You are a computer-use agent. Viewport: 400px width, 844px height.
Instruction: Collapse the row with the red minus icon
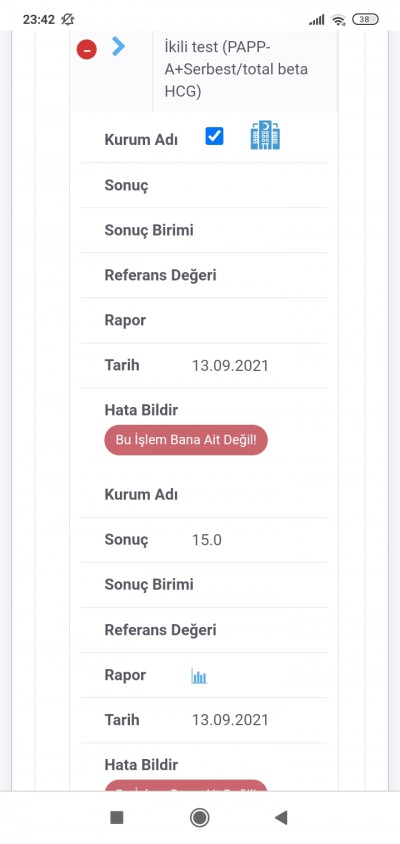point(87,50)
